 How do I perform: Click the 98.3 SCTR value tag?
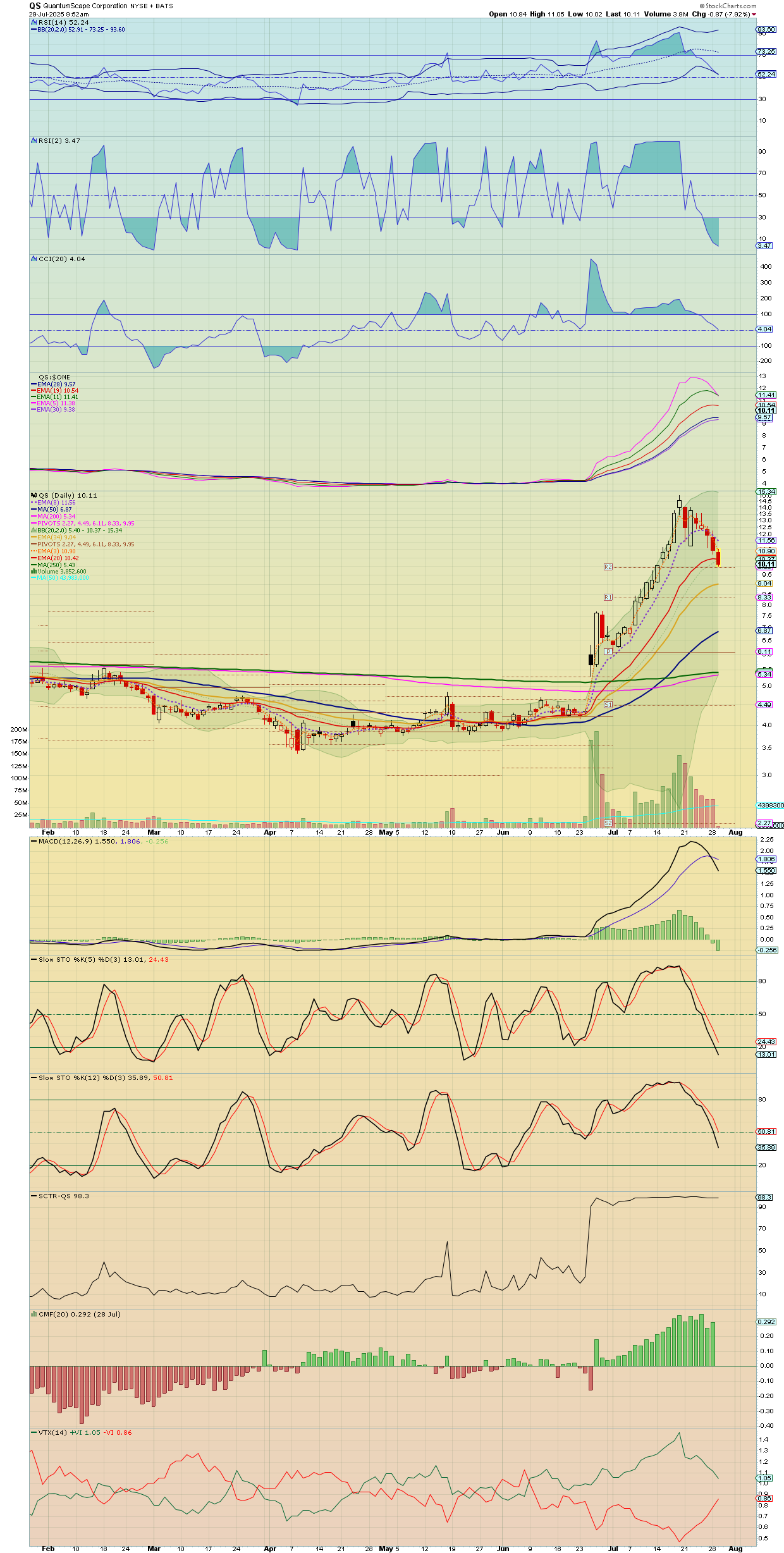765,1197
